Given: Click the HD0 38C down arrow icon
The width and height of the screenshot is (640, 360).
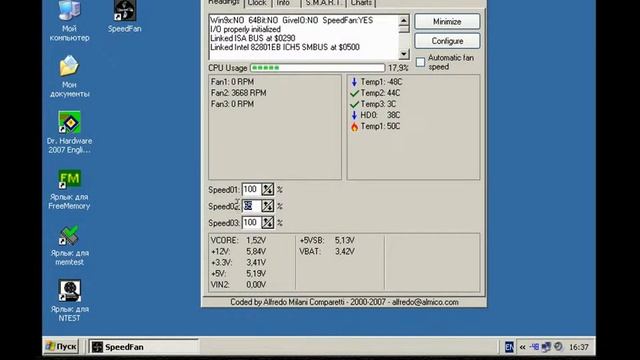Looking at the screenshot, I should 354,116.
